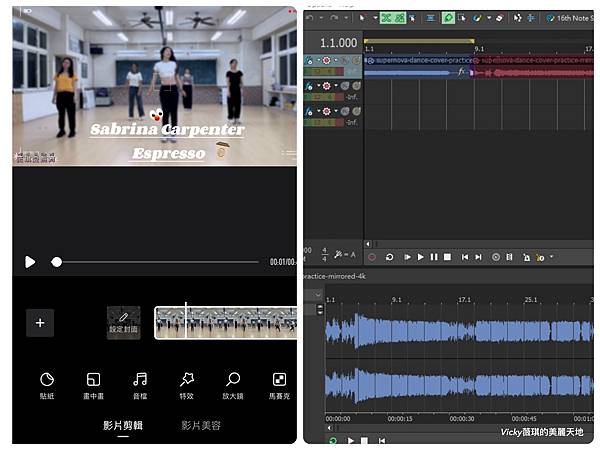Expand the transport options dropdown arrow

coord(551,256)
